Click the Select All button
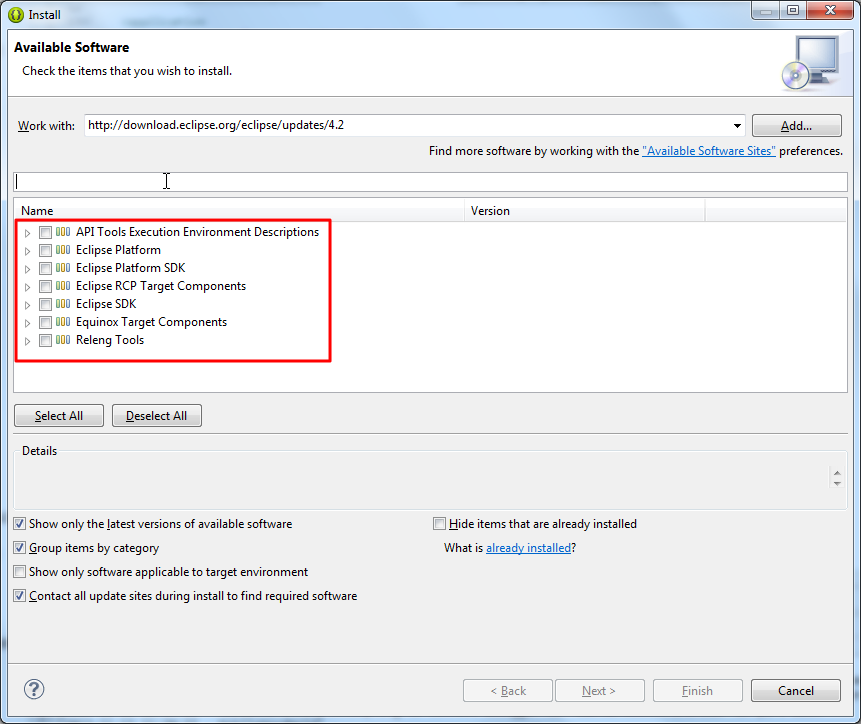Screen dimensions: 861x724 (x=59, y=416)
